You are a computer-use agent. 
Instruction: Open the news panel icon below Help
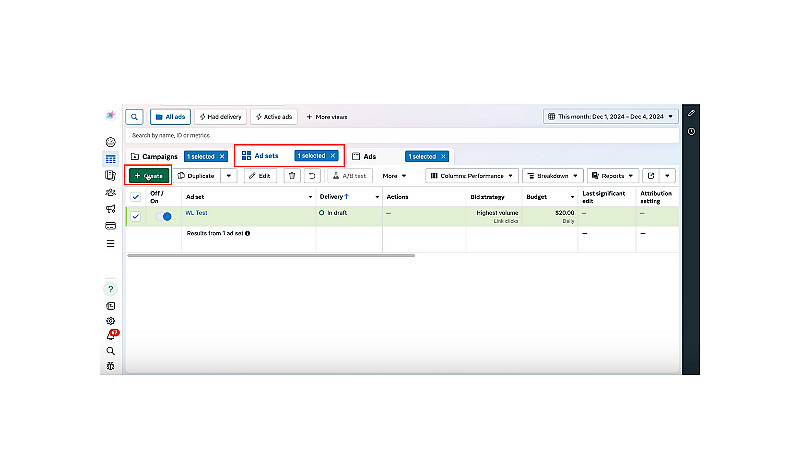111,306
